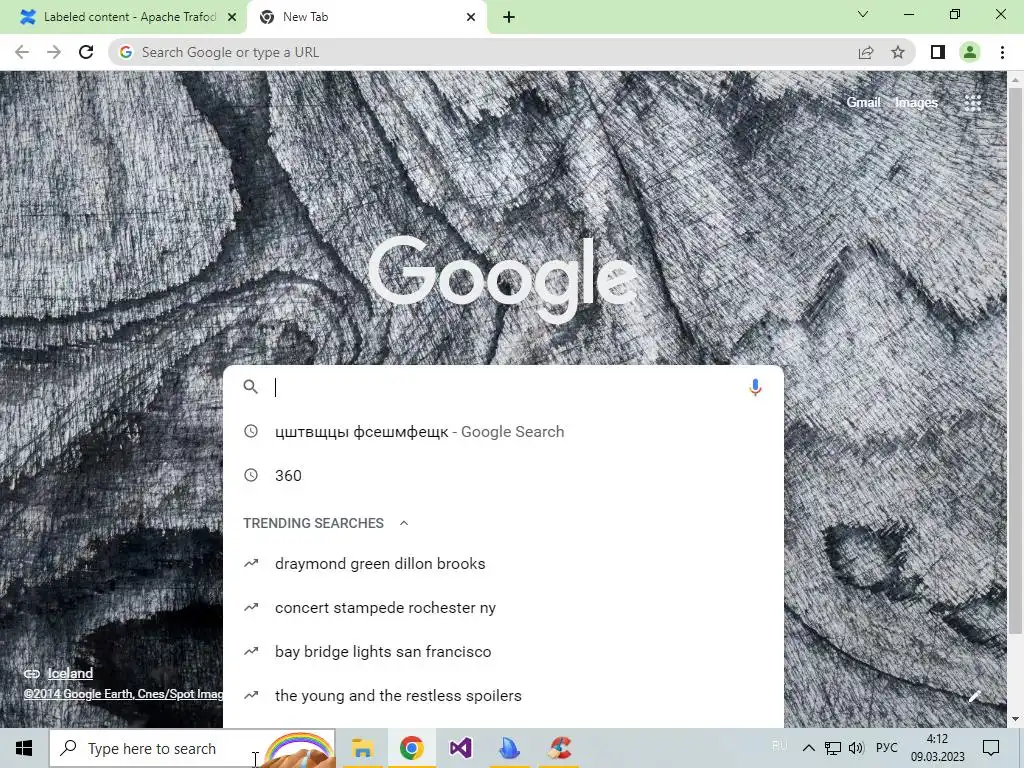Open the Google Earth photo credit link
Image resolution: width=1024 pixels, height=768 pixels.
(123, 694)
